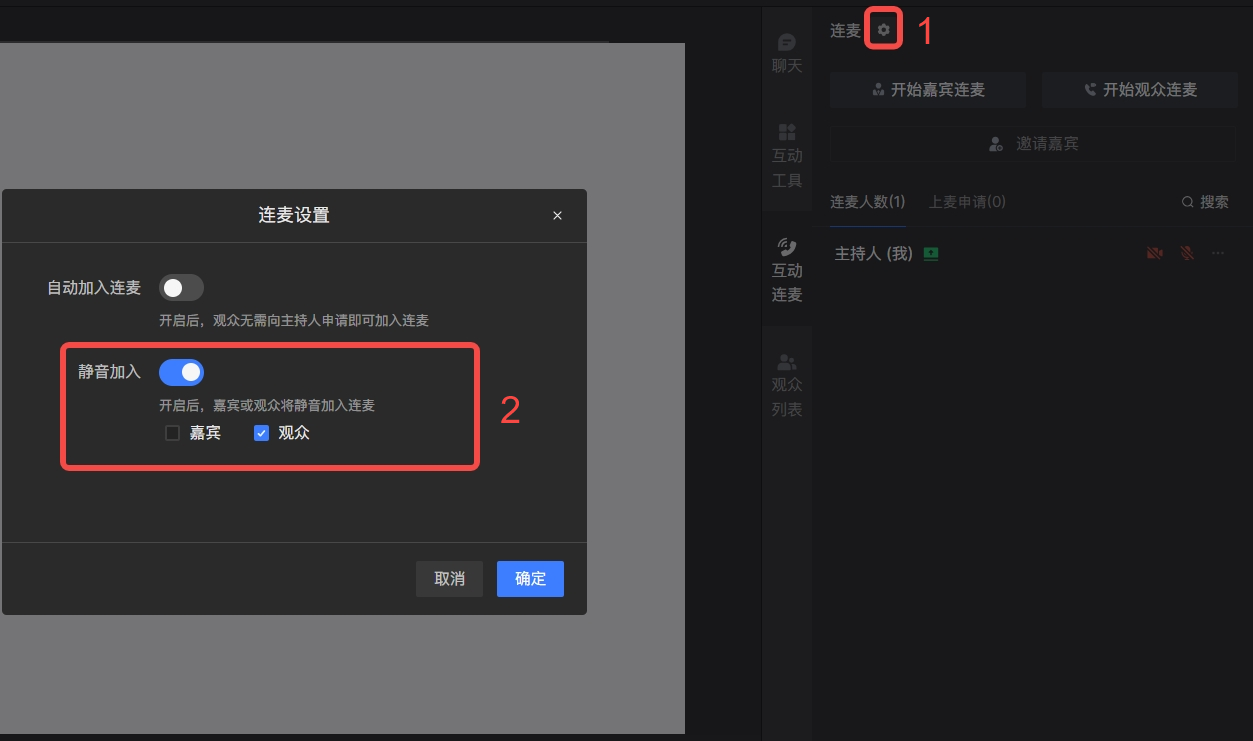The height and width of the screenshot is (741, 1253).
Task: Open the 观众列表 sidebar tab
Action: click(x=787, y=385)
